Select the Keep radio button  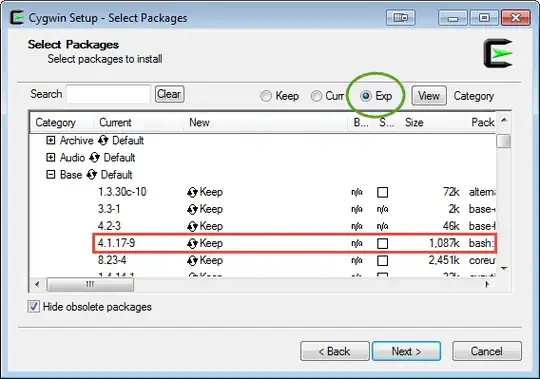(266, 96)
